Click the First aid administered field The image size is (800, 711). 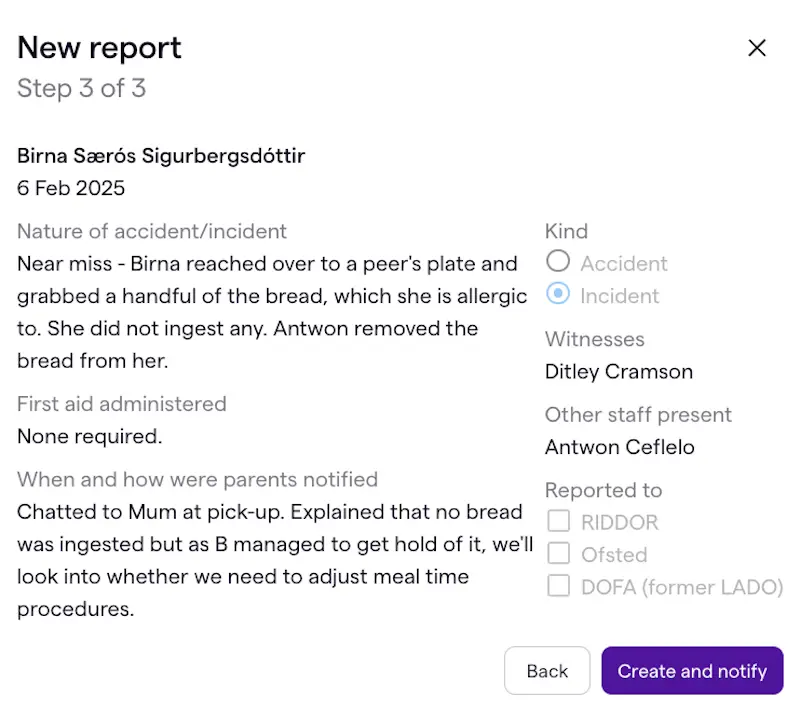(x=121, y=404)
